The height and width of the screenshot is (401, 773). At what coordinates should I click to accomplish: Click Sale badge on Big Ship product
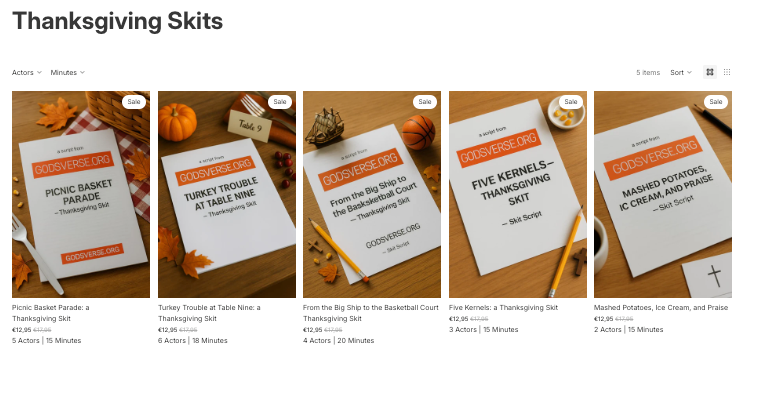425,102
